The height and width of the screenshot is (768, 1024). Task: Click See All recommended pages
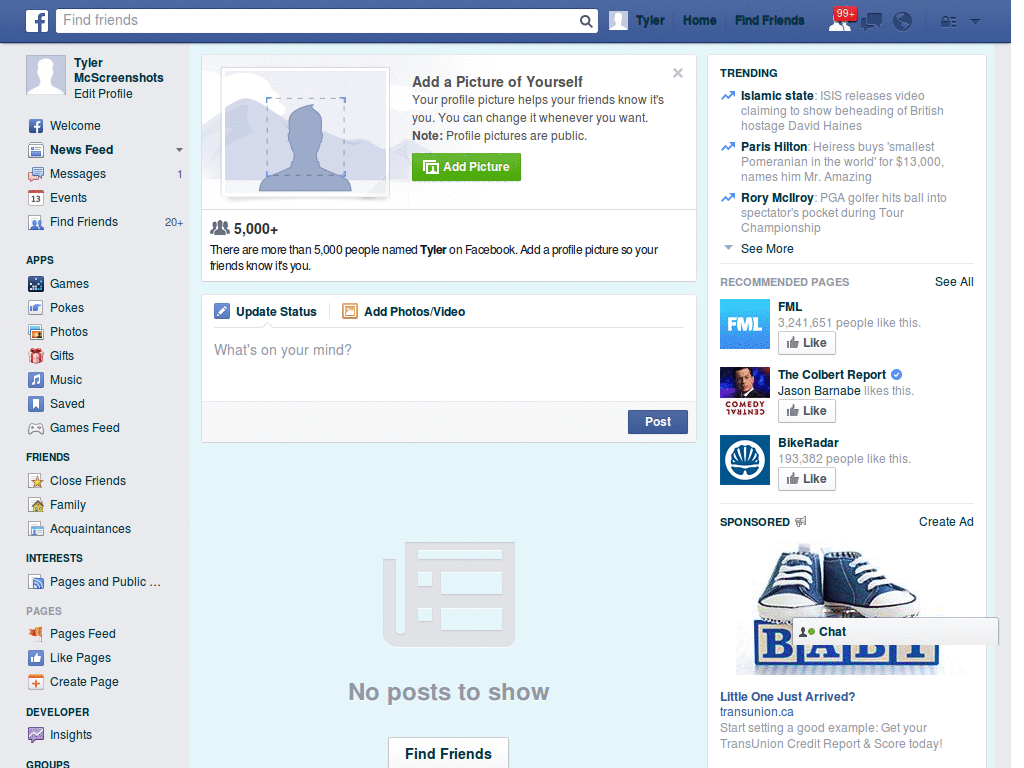click(x=953, y=282)
